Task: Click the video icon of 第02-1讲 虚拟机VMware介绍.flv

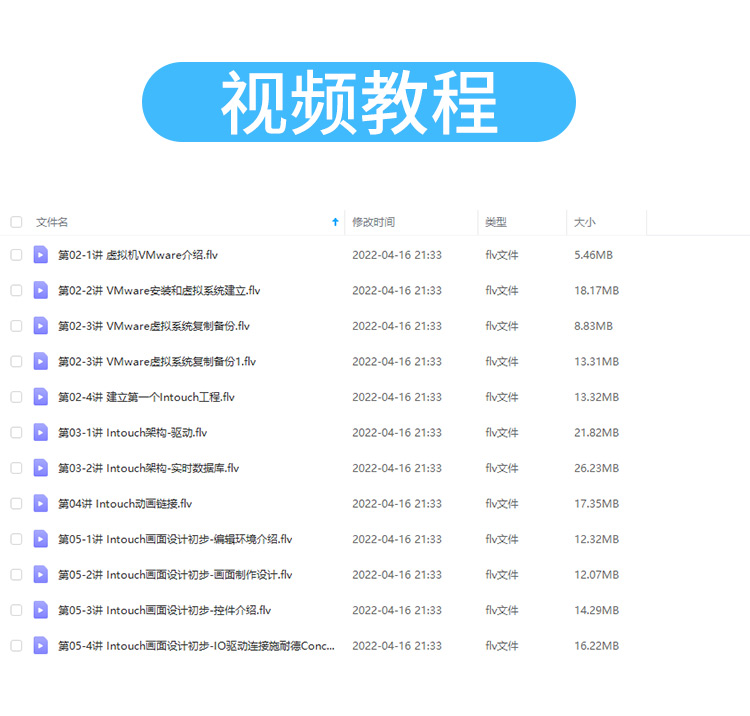Action: [x=41, y=255]
